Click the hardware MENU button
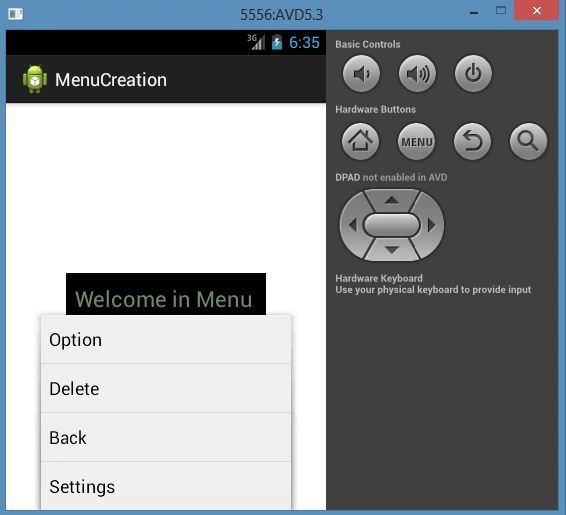566x515 pixels. coord(417,141)
